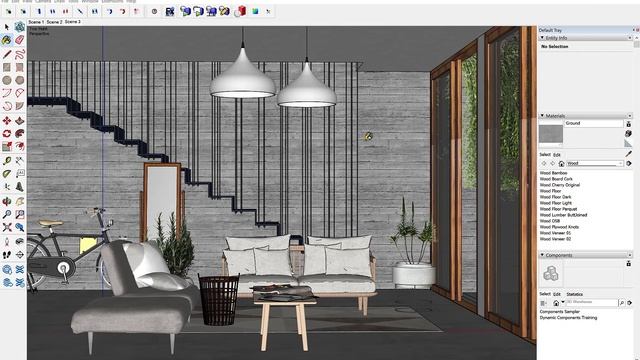Click the component preview thumbnail
Image resolution: width=640 pixels, height=360 pixels.
coord(551,273)
